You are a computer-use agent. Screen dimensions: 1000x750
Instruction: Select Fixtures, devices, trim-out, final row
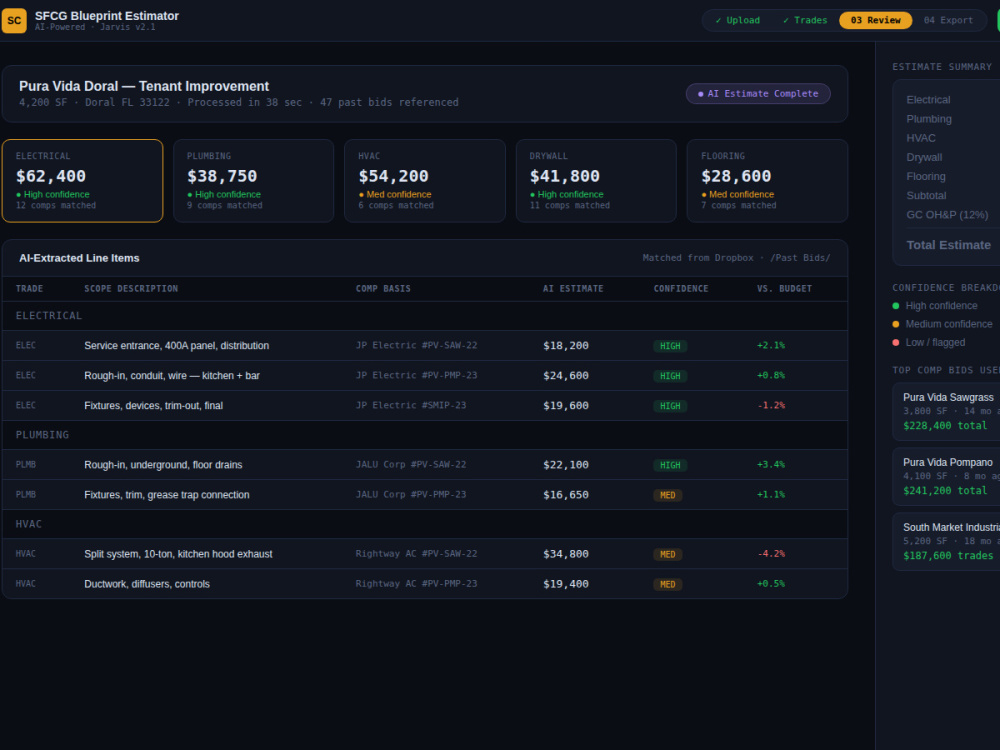[425, 406]
